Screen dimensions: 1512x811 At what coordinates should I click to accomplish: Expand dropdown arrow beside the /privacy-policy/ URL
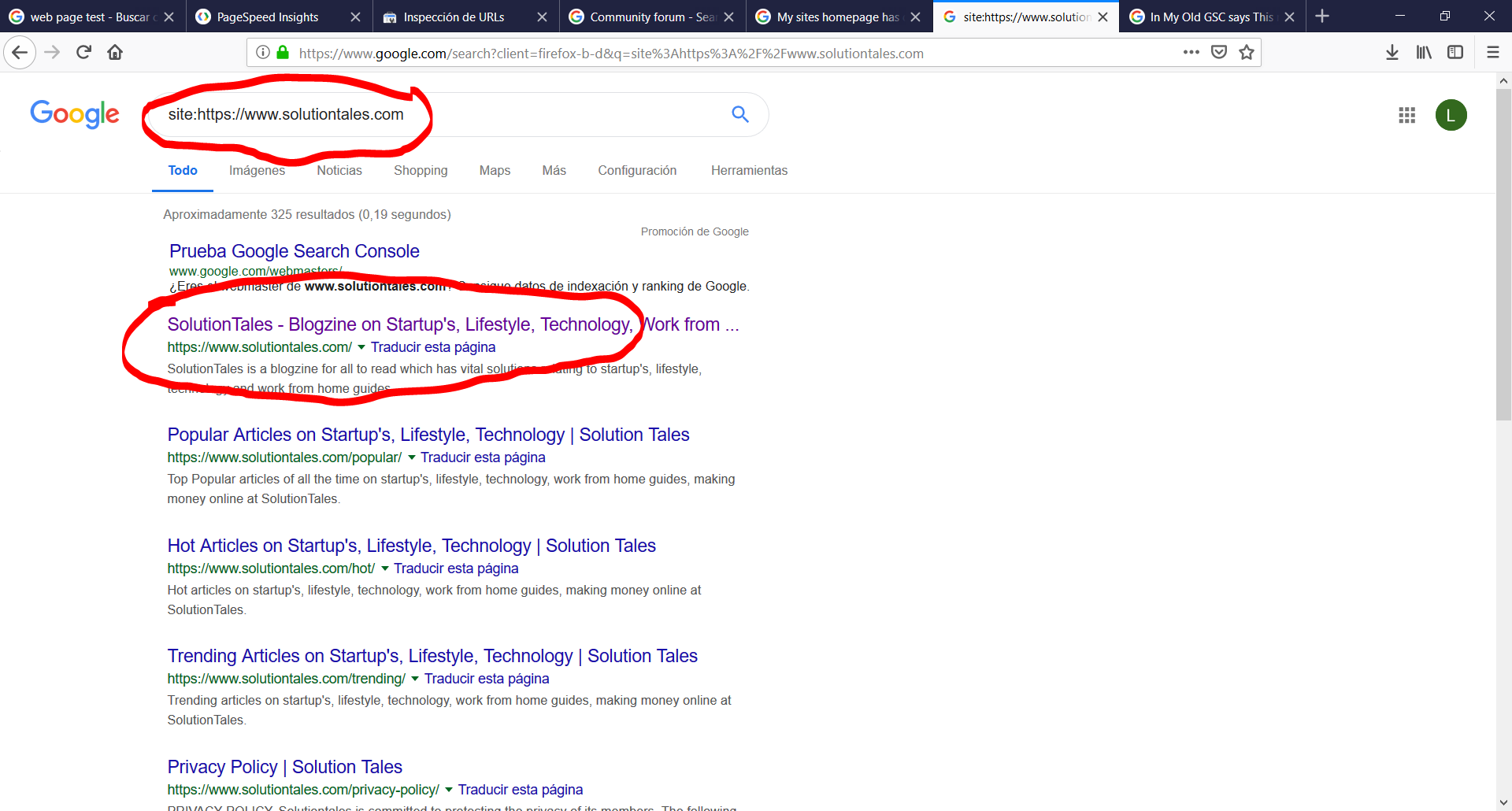[x=449, y=790]
